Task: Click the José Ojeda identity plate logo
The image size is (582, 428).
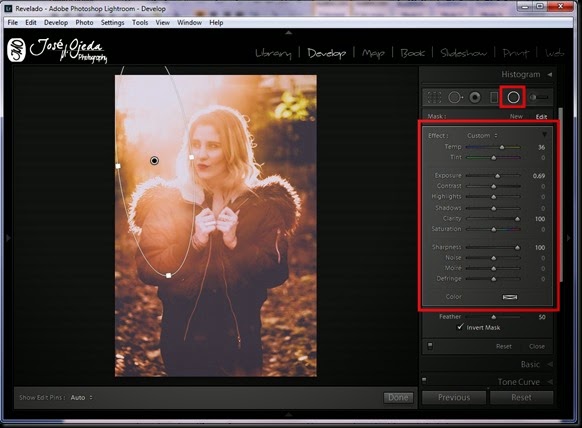Action: click(57, 51)
